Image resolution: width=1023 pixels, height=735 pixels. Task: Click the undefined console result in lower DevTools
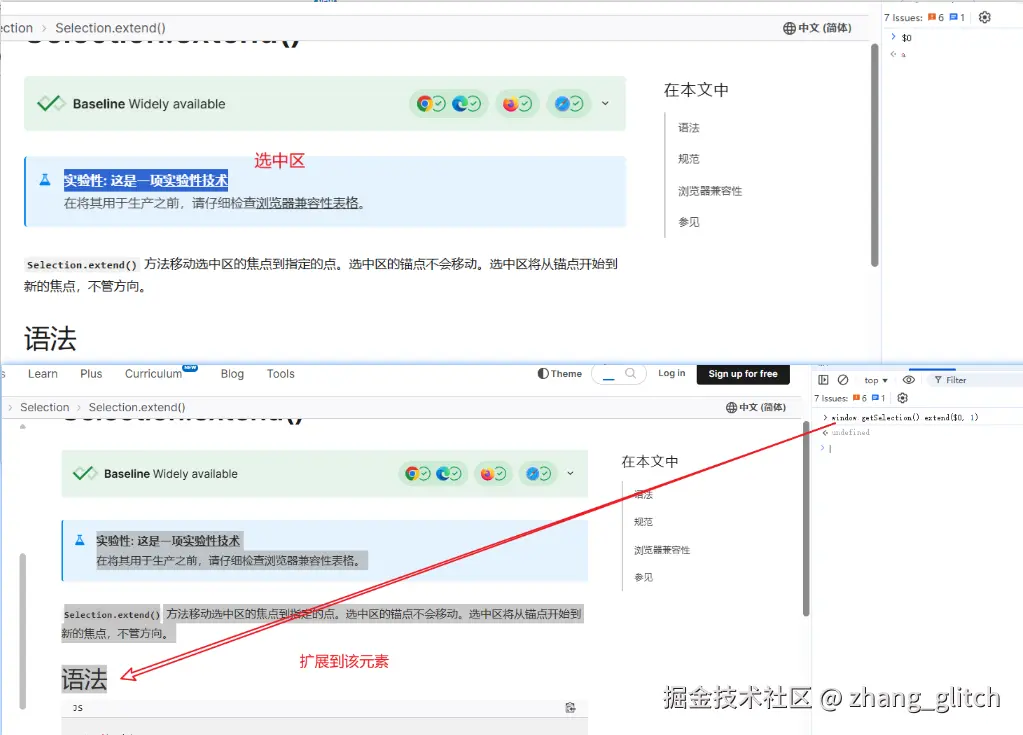(850, 432)
